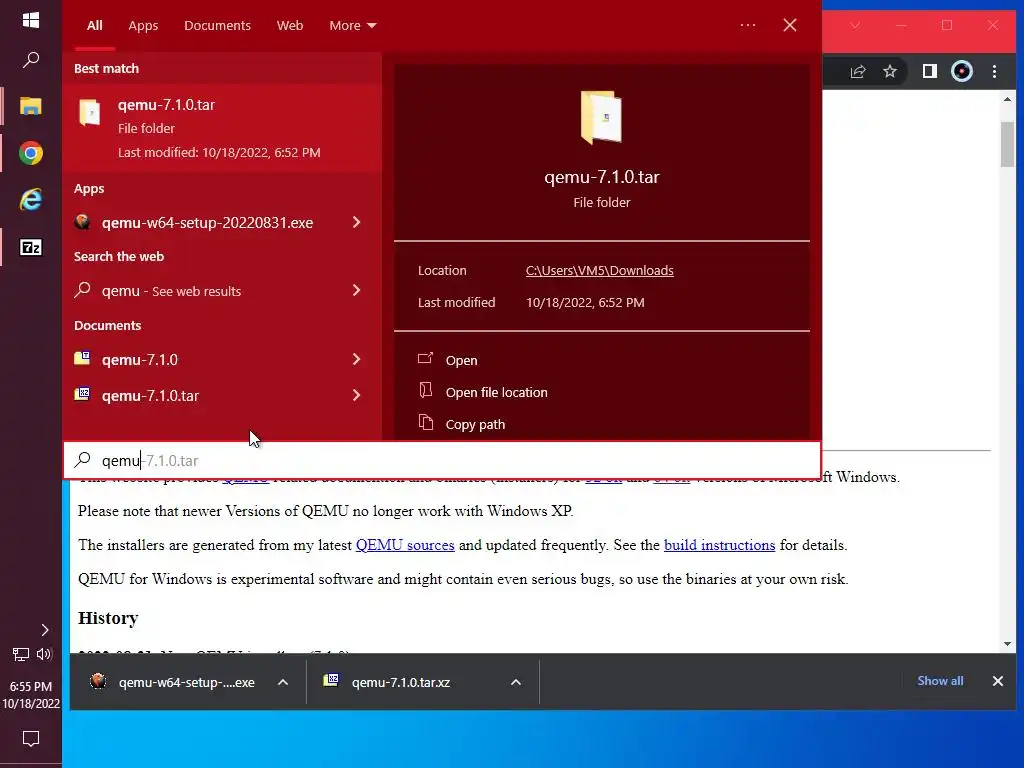Click the Chrome page vertical scrollbar thumb
1024x768 pixels.
(1007, 144)
